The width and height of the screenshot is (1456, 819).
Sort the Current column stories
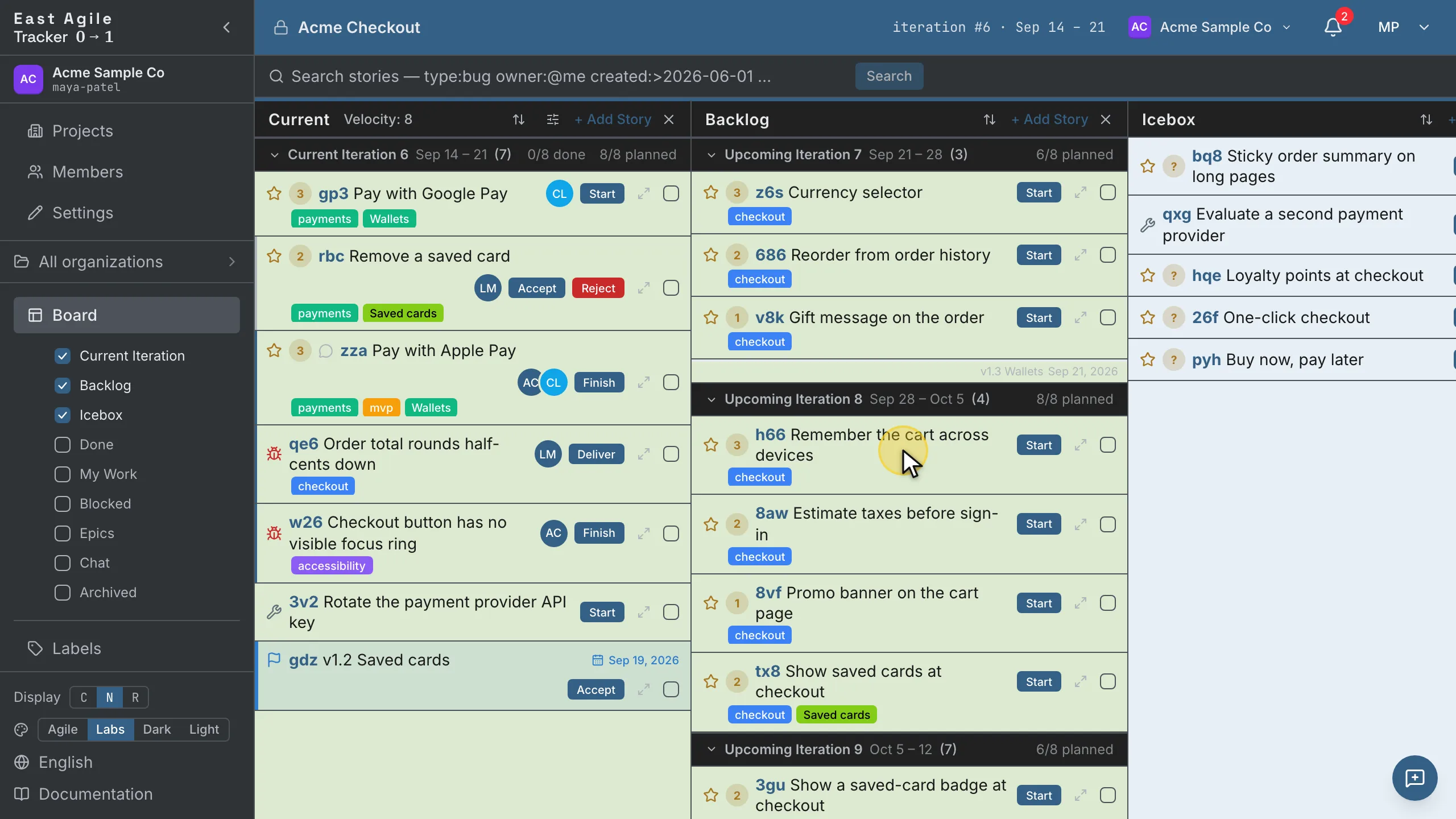click(518, 119)
